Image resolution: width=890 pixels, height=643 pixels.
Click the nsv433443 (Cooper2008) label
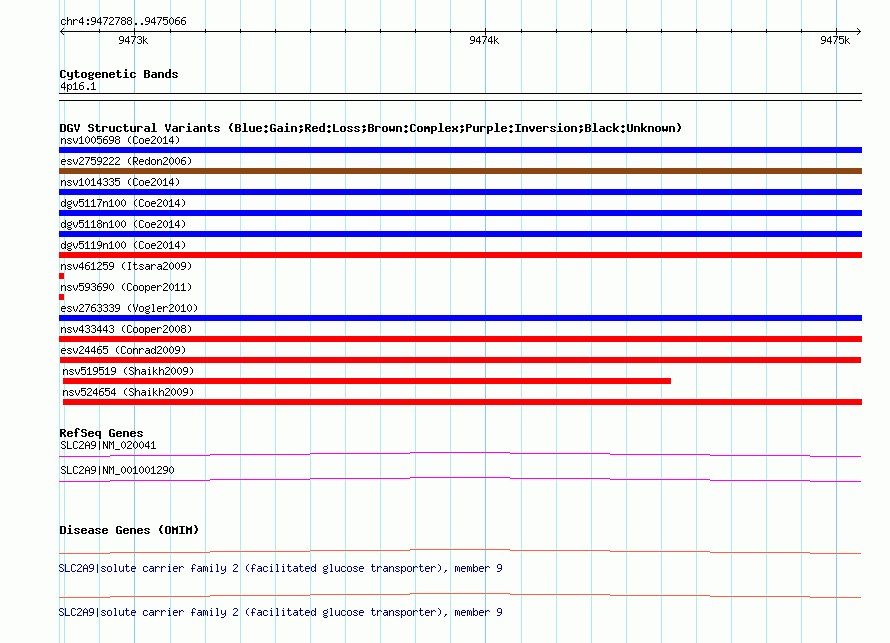tap(126, 329)
